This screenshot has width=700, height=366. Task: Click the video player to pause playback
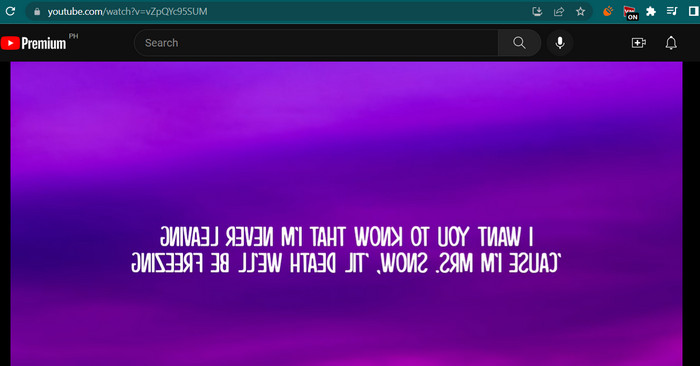tap(346, 156)
